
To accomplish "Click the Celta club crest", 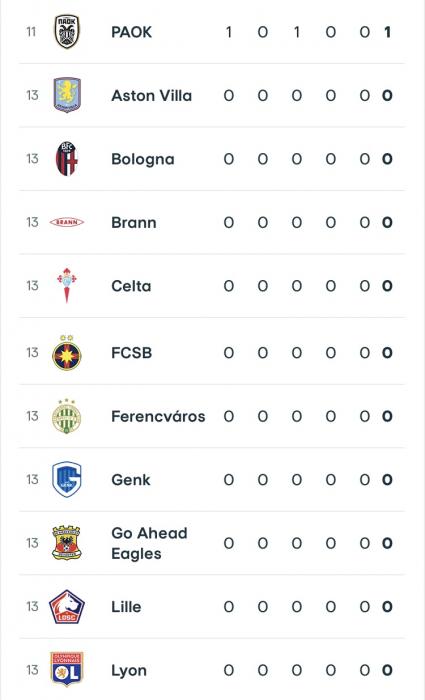I will click(67, 286).
